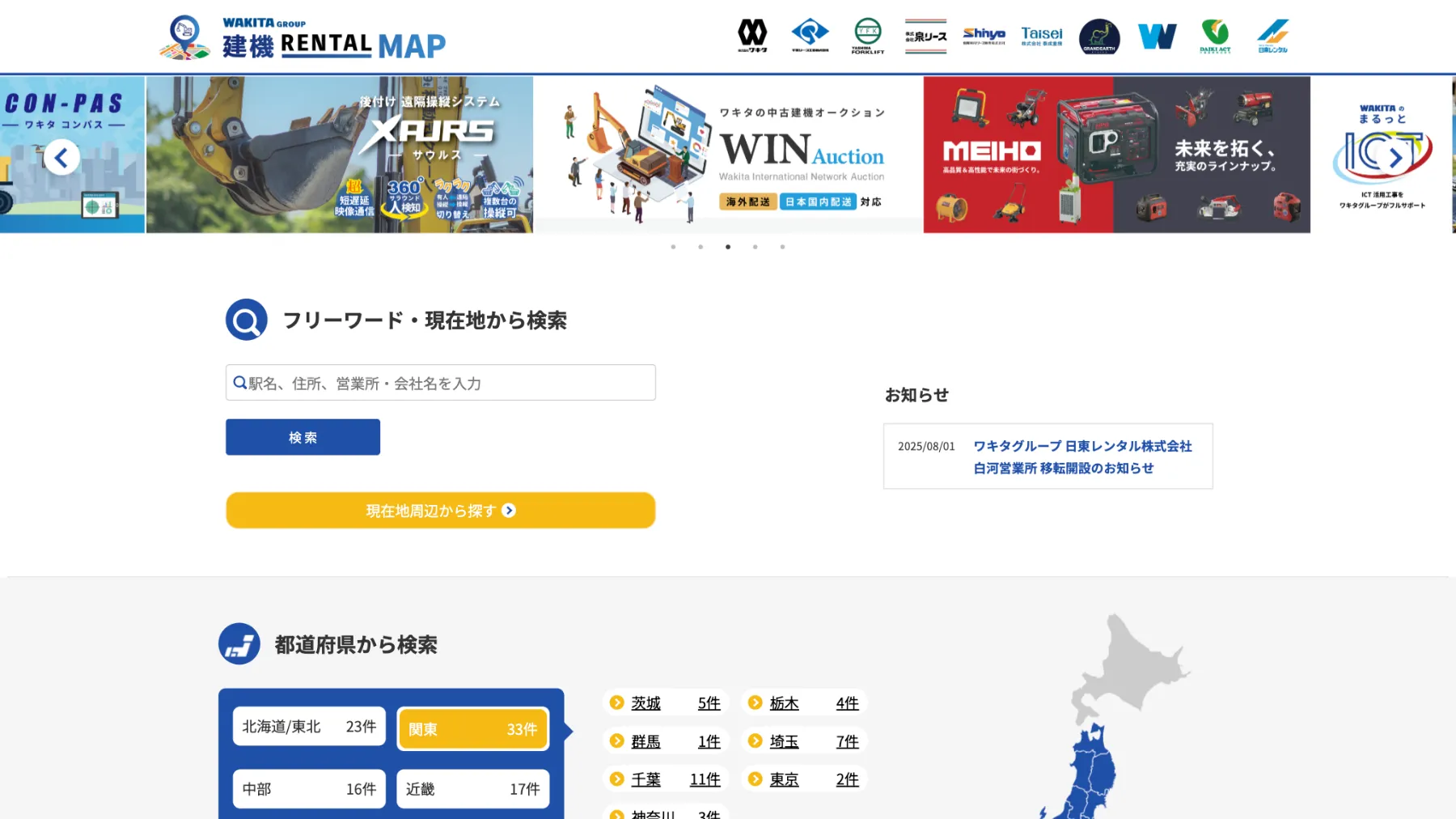
Task: Visit the Grandearth elephant logo
Action: pos(1099,36)
